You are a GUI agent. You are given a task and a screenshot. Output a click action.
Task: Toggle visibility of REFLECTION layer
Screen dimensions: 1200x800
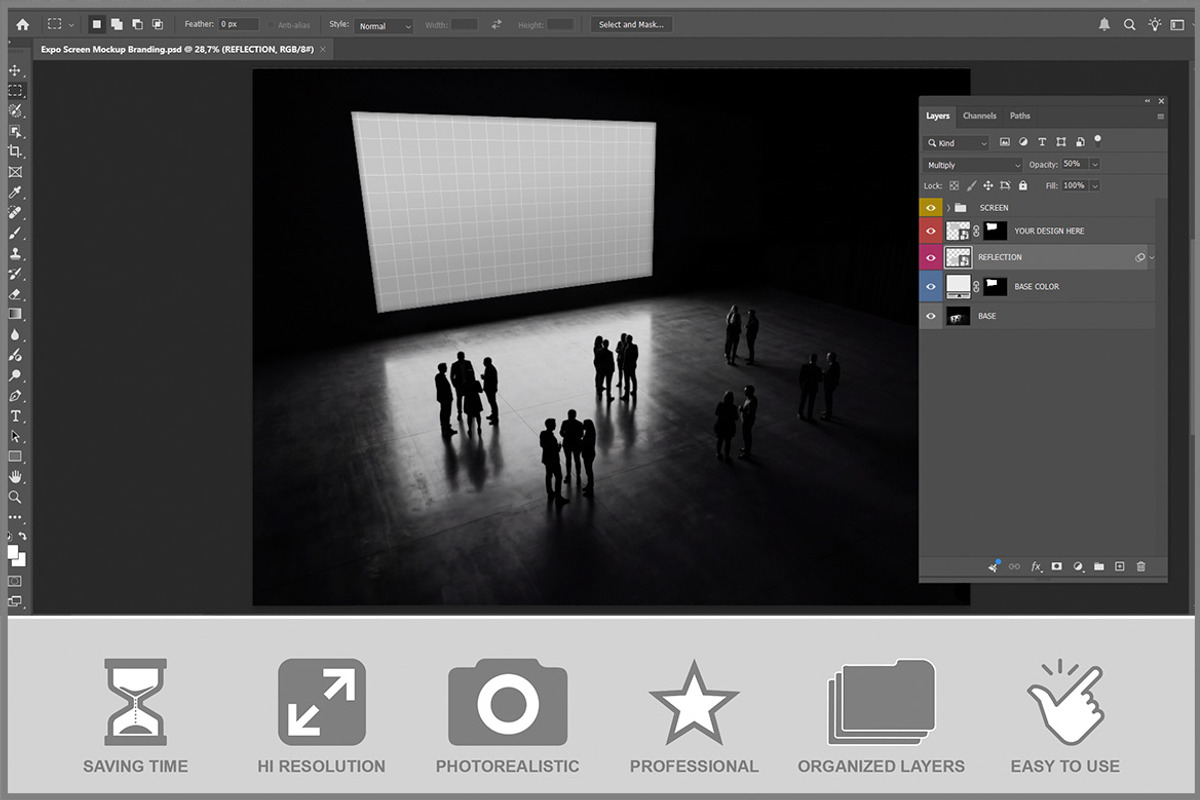click(x=931, y=257)
